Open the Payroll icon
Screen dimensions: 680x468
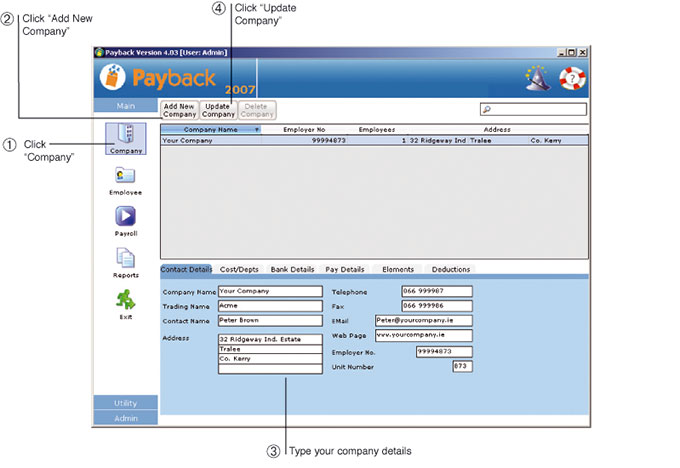[x=125, y=216]
